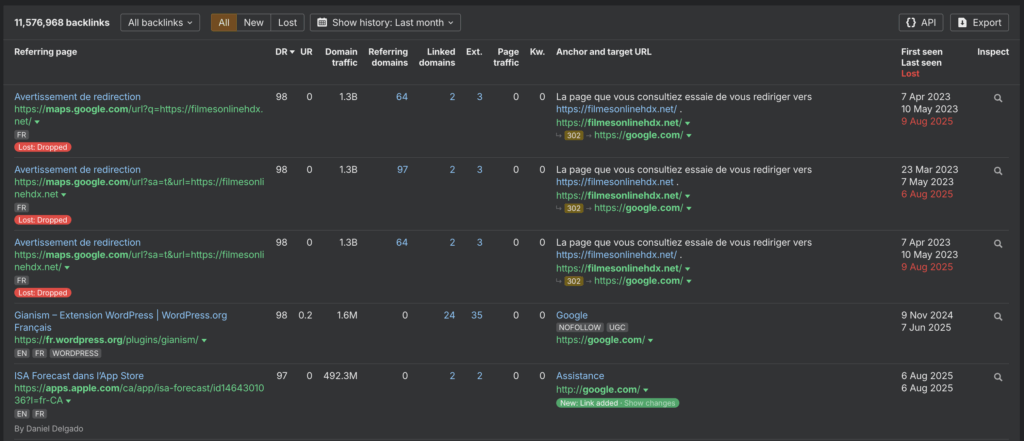The image size is (1024, 441).
Task: Click the inspect magnifier for the wordpress.org row
Action: tap(996, 316)
